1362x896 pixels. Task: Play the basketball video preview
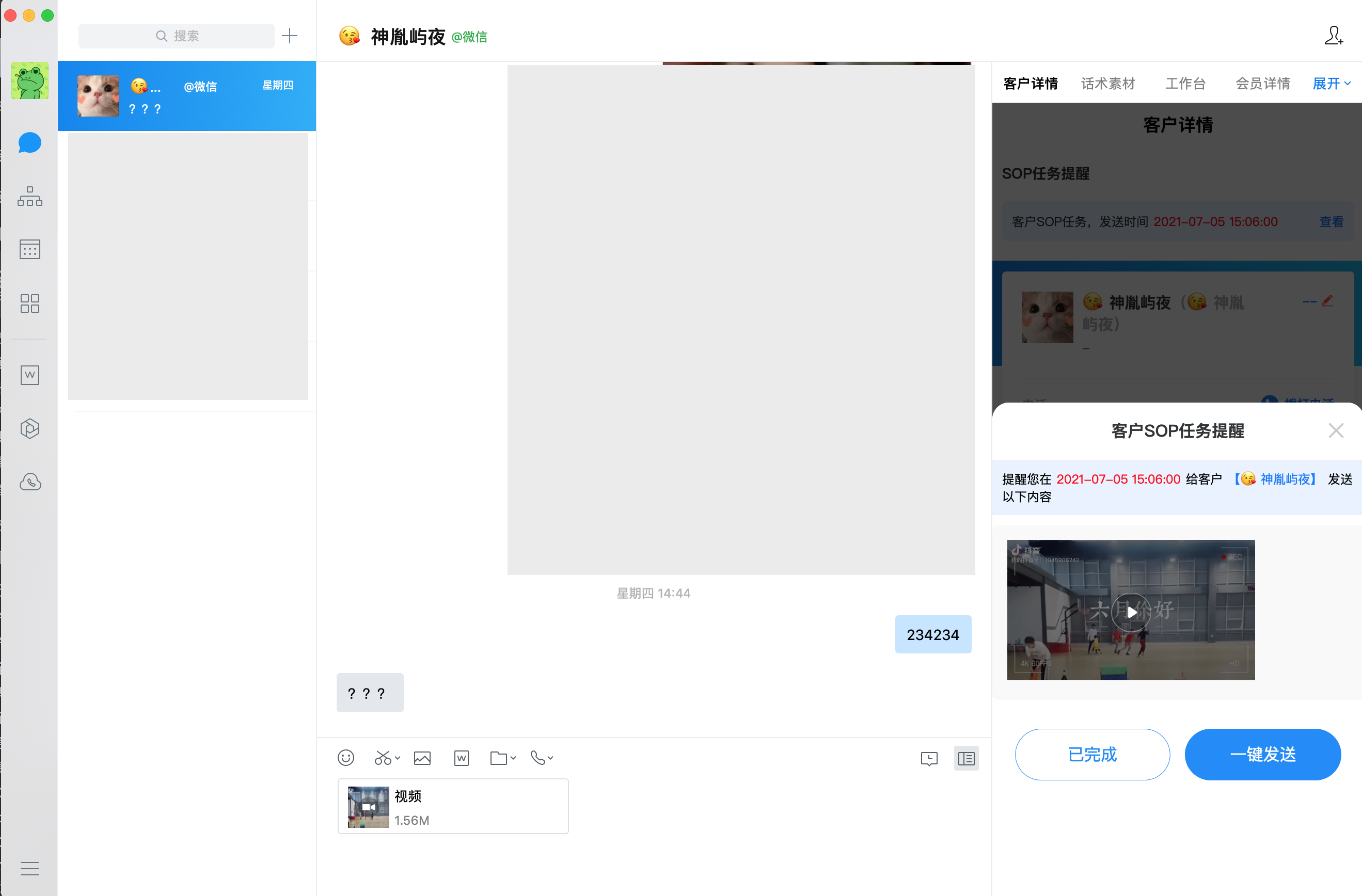1131,612
